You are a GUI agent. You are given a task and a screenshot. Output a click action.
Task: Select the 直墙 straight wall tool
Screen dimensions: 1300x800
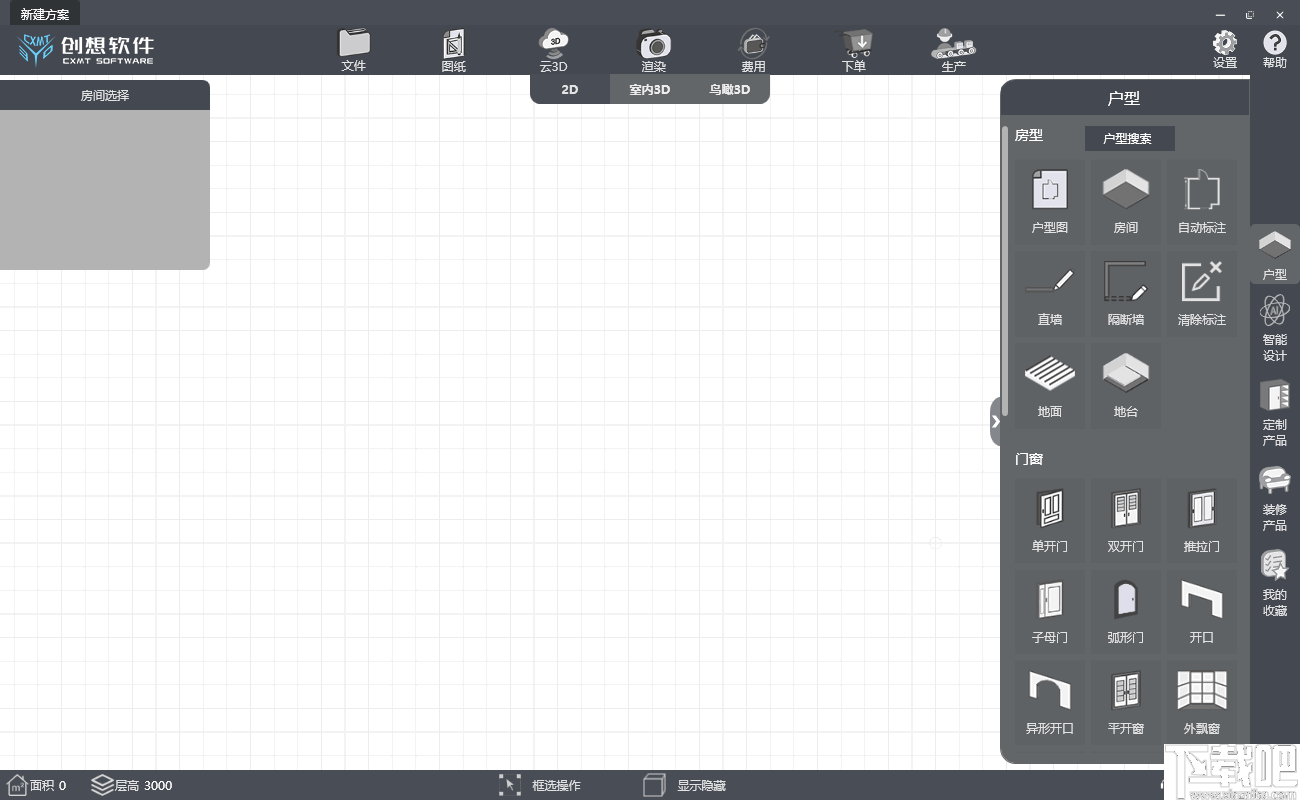click(x=1050, y=295)
